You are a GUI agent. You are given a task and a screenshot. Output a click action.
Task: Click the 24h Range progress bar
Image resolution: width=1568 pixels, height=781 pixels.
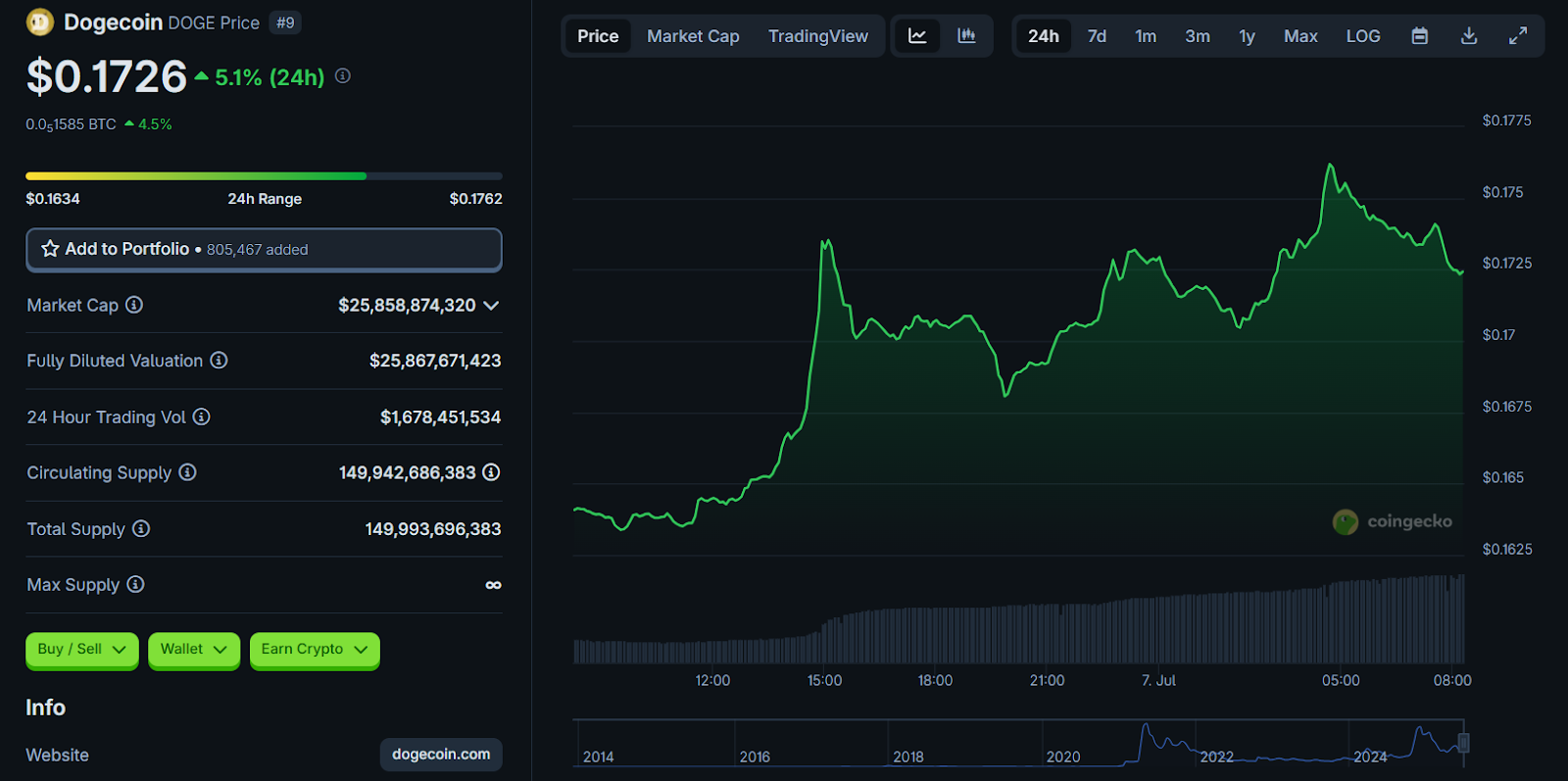pos(264,176)
